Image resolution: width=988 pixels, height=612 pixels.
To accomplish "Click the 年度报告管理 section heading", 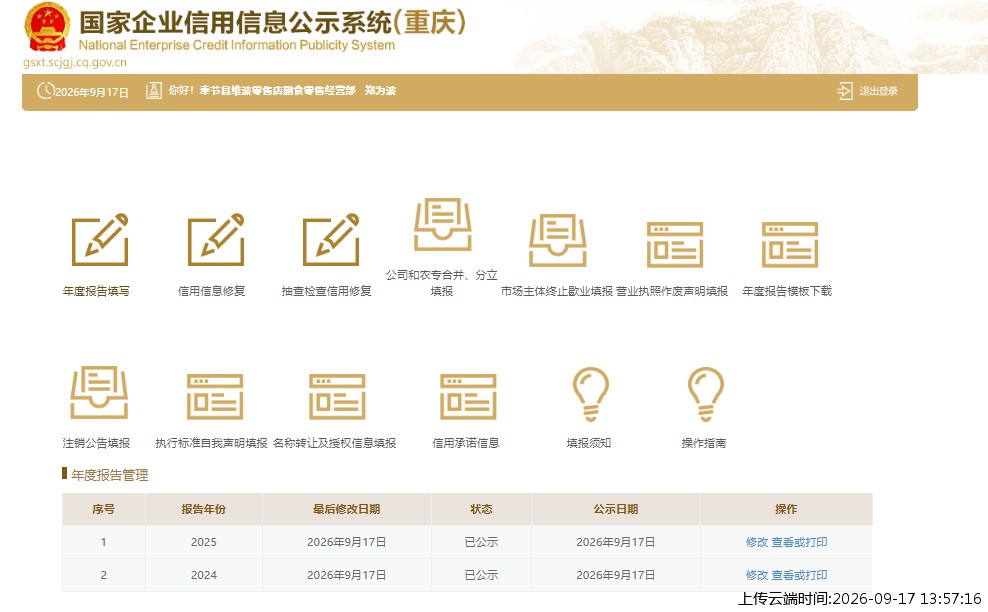I will coord(110,475).
